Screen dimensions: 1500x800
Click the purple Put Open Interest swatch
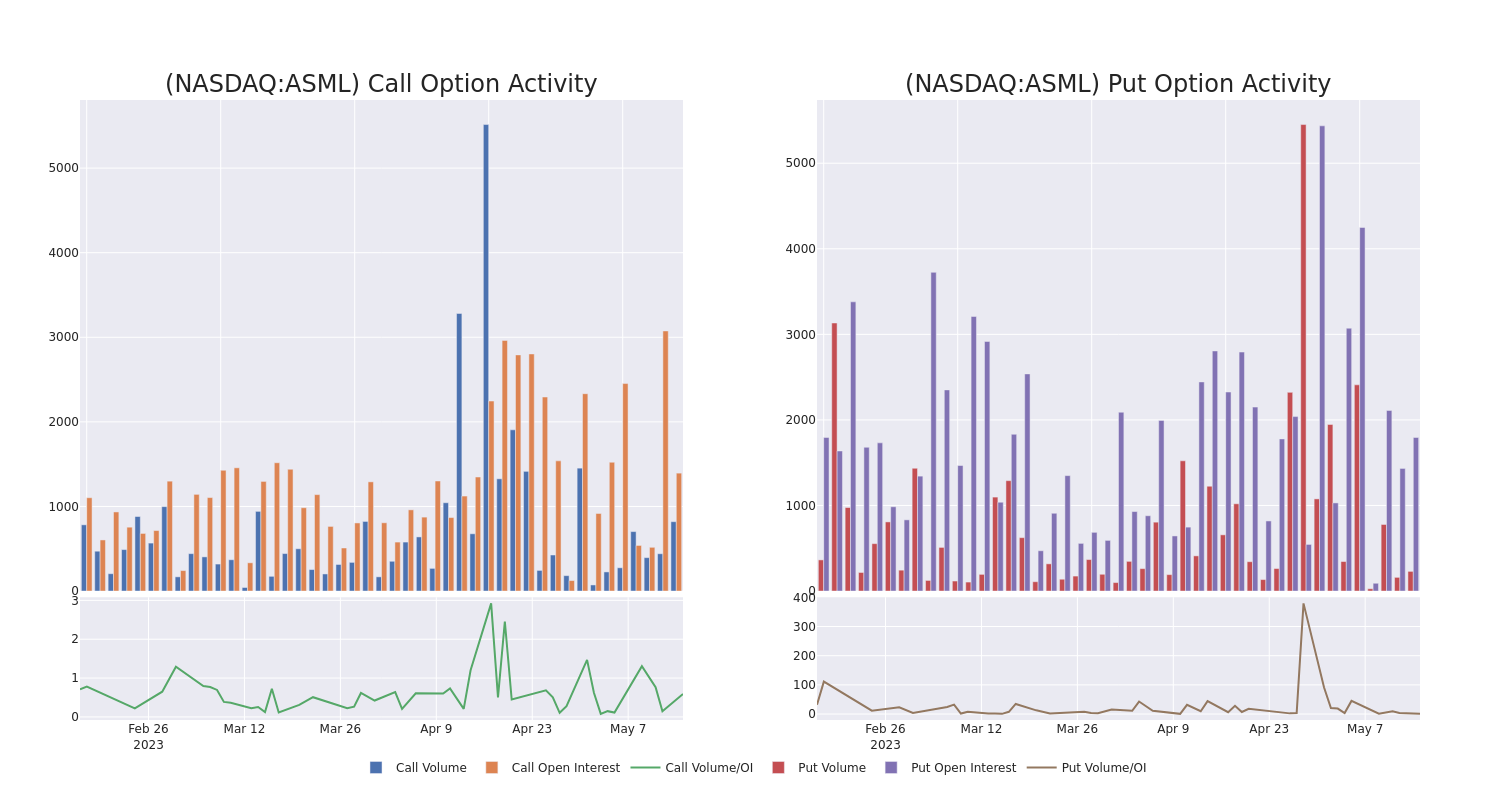(x=891, y=768)
